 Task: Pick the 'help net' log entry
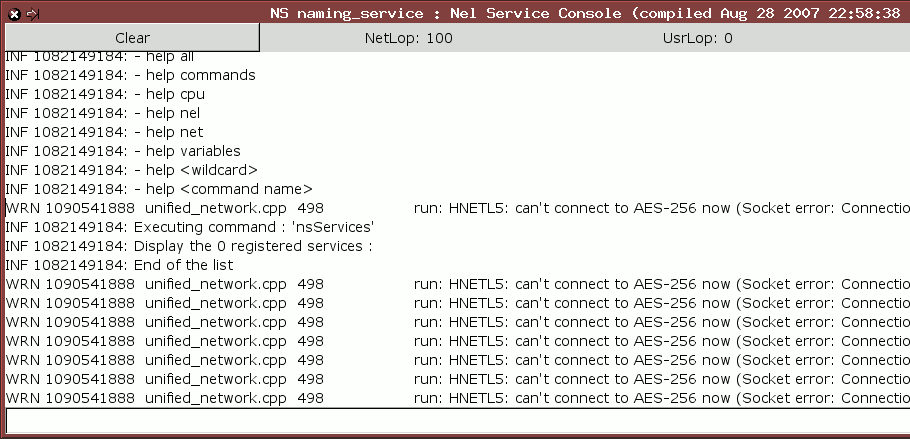[x=104, y=132]
